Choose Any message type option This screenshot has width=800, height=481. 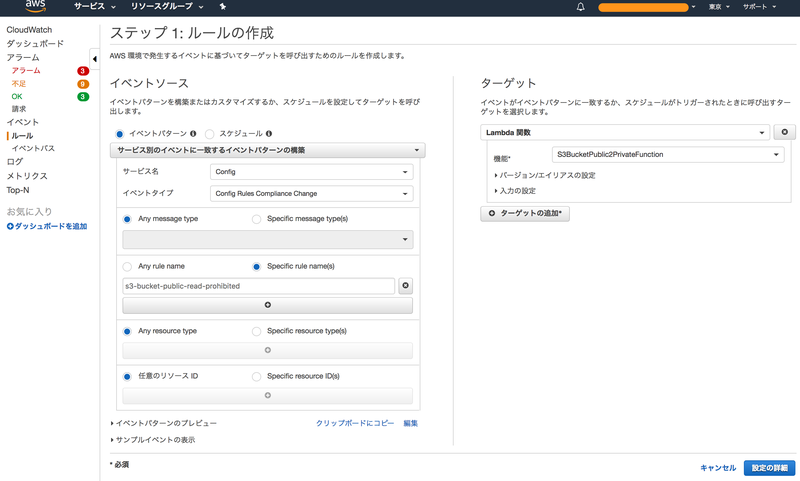[x=127, y=219]
